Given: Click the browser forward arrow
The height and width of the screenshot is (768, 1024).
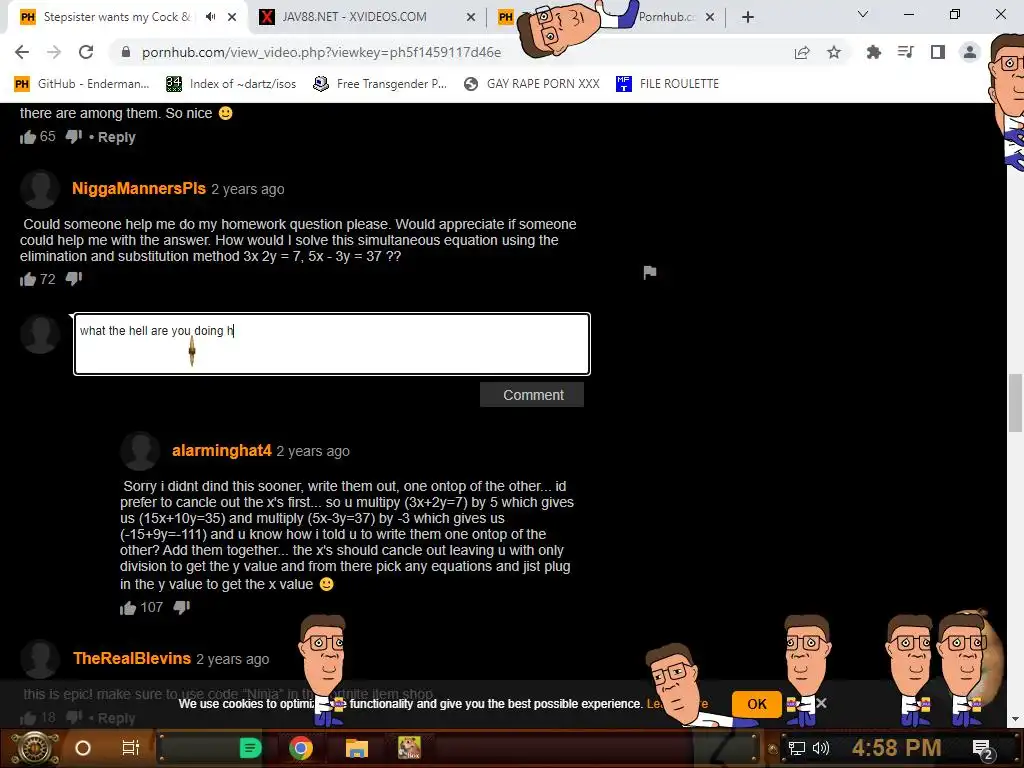Looking at the screenshot, I should 54,52.
